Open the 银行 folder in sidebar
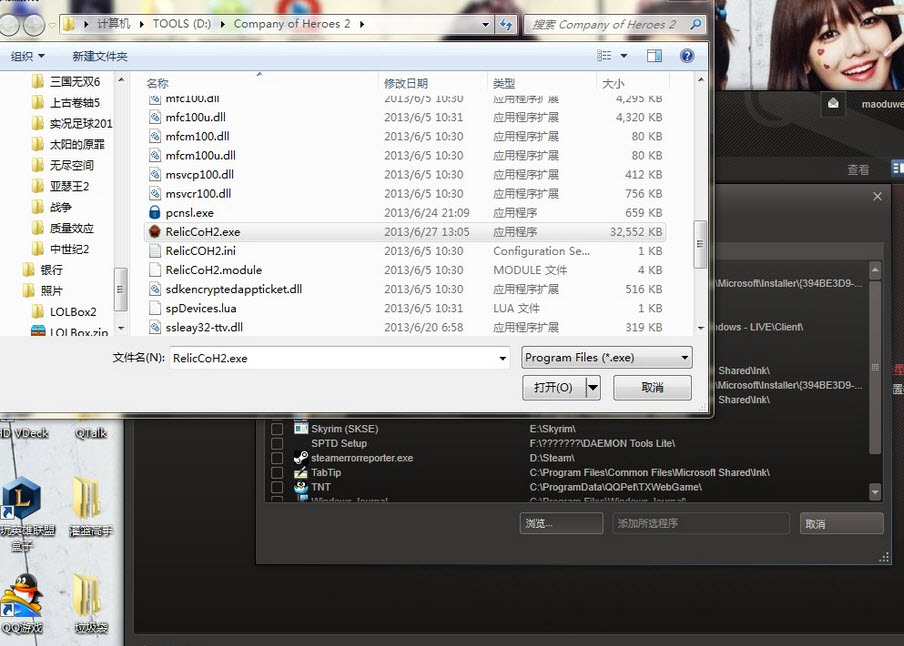 tap(43, 270)
